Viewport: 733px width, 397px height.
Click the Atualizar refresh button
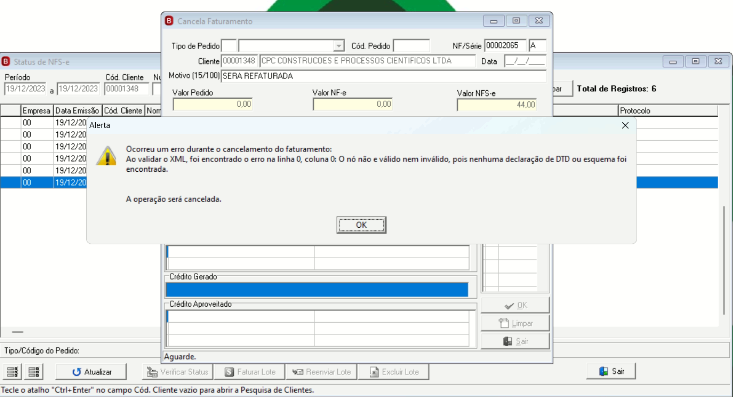click(x=91, y=372)
